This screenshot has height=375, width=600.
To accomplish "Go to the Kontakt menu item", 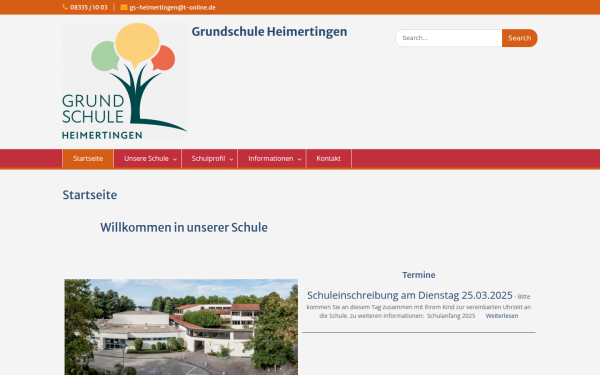I will coord(329,158).
